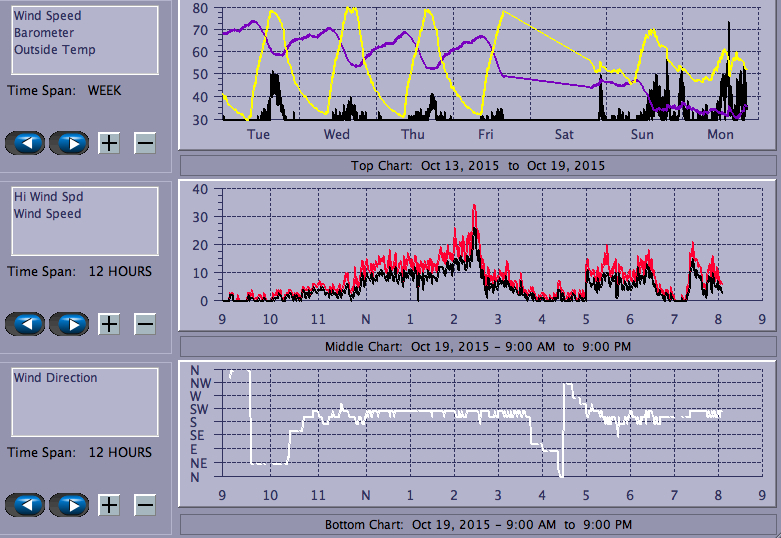
Task: Click the Bottom Chart date range bar
Action: [x=477, y=524]
